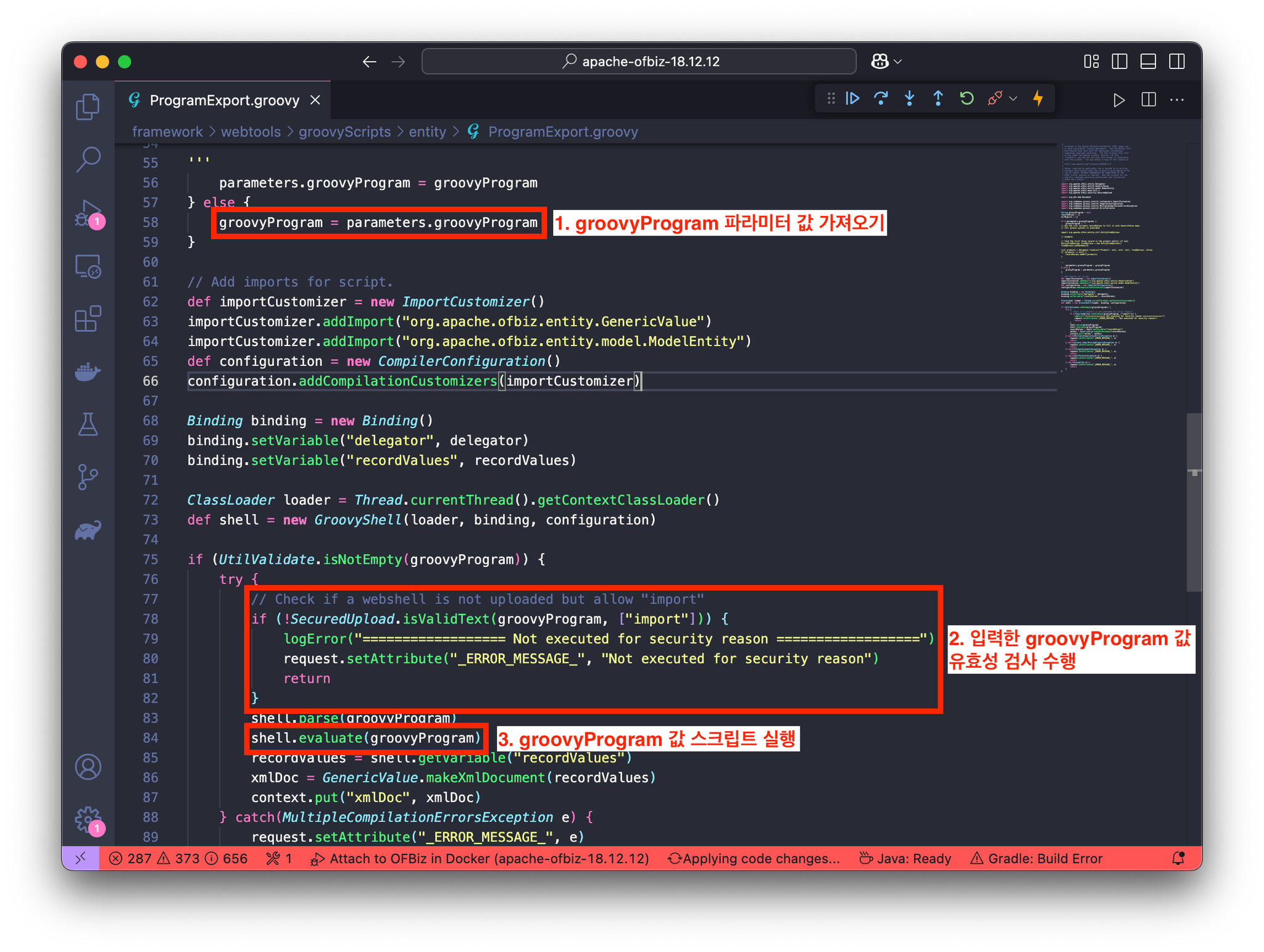Image resolution: width=1264 pixels, height=952 pixels.
Task: Place cursor on shell.evaluate(groovyProgram)
Action: tap(365, 738)
